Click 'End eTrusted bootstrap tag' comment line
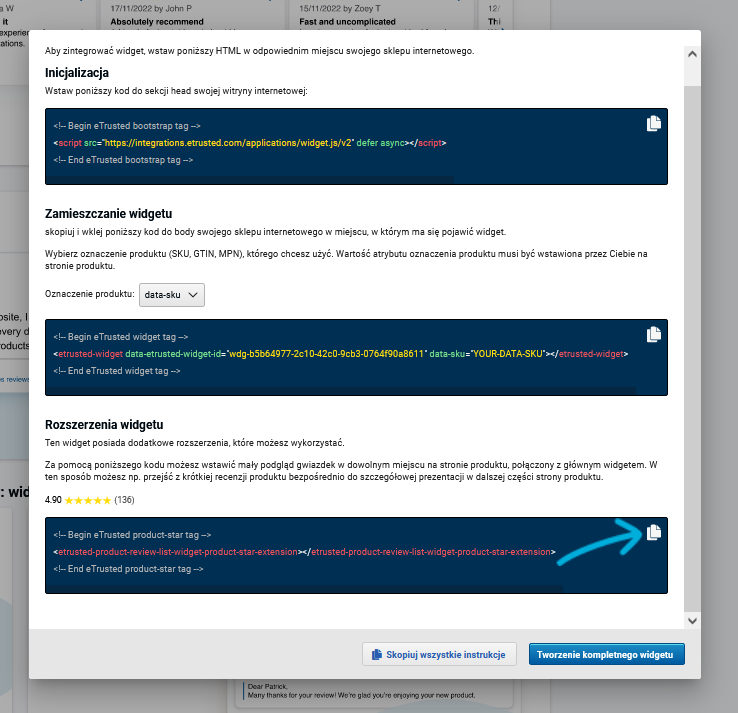The height and width of the screenshot is (713, 738). coord(123,160)
